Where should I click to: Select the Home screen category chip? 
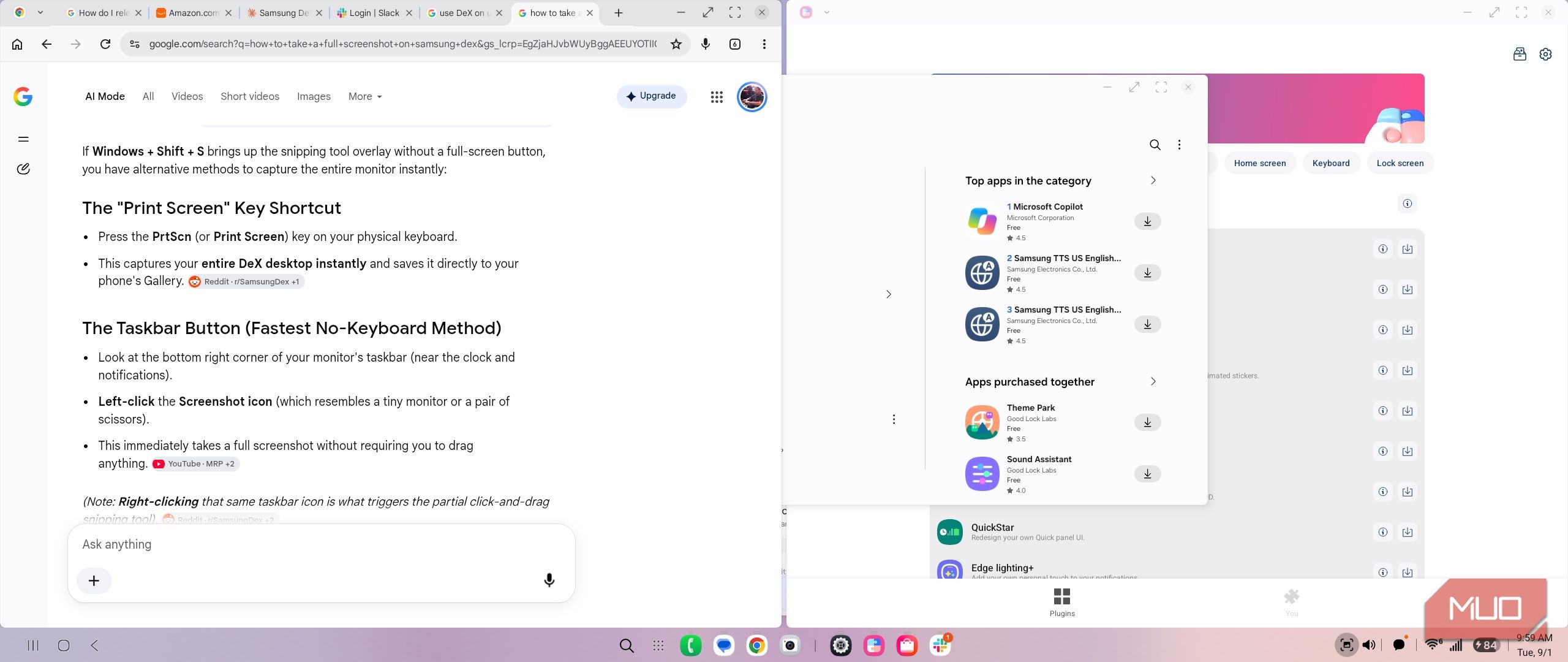point(1259,163)
